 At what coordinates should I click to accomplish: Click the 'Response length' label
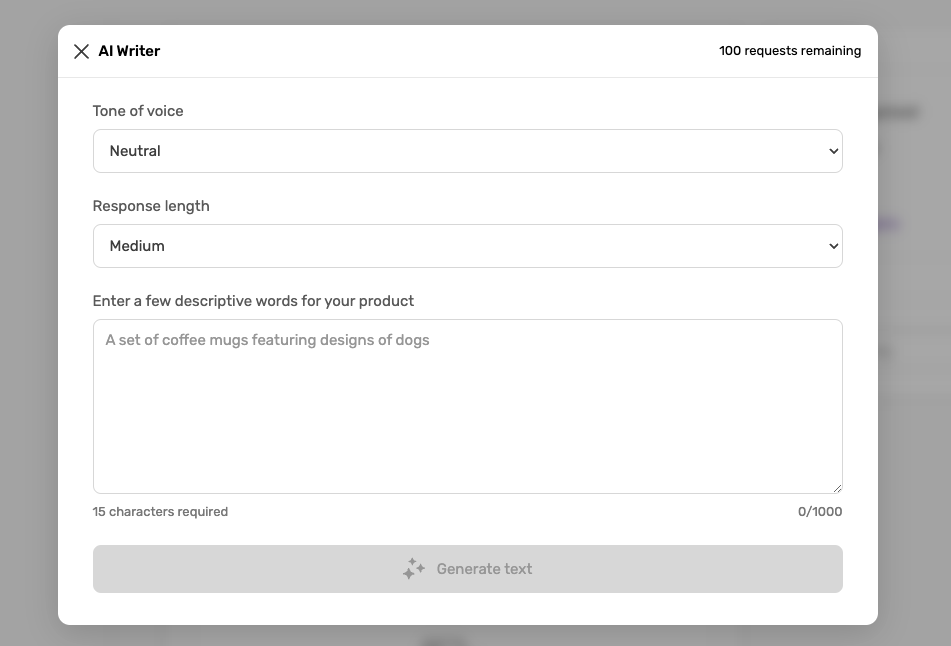[x=151, y=206]
